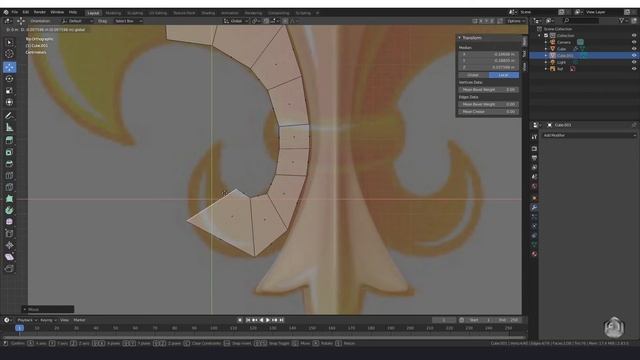The image size is (640, 360).
Task: Select the Smooth tool
Action: (9, 222)
